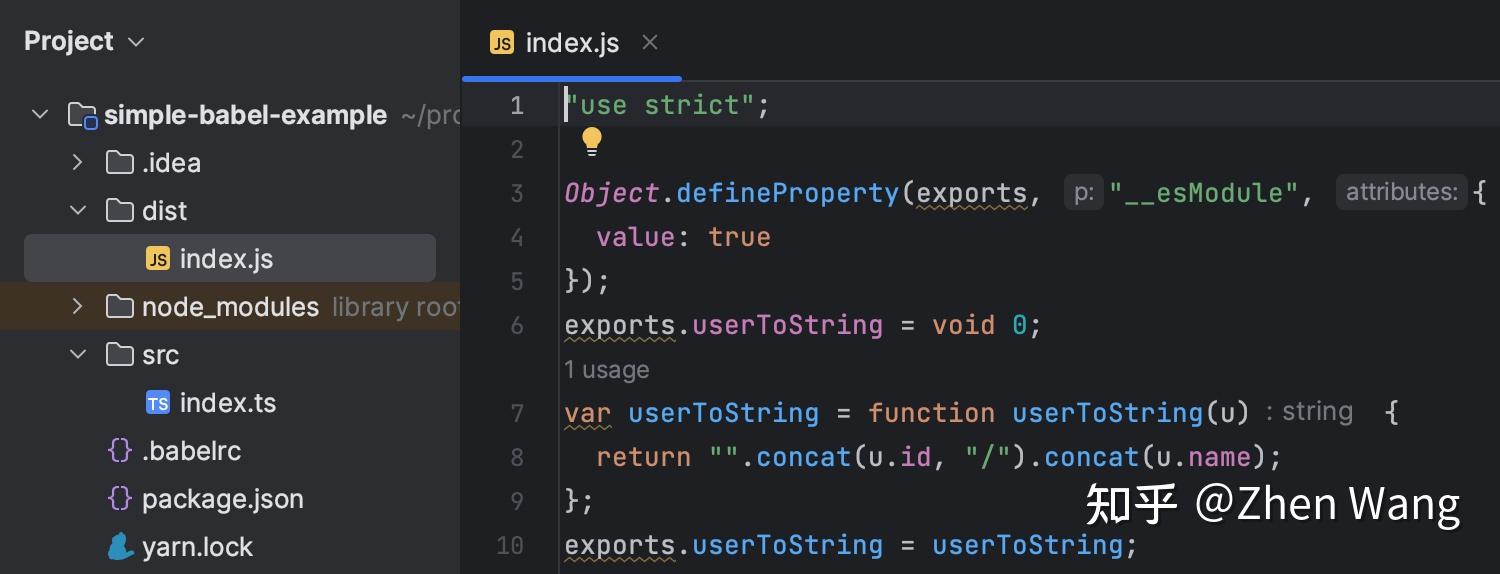Click the JS icon on the index.js tab
The height and width of the screenshot is (574, 1500).
click(502, 43)
